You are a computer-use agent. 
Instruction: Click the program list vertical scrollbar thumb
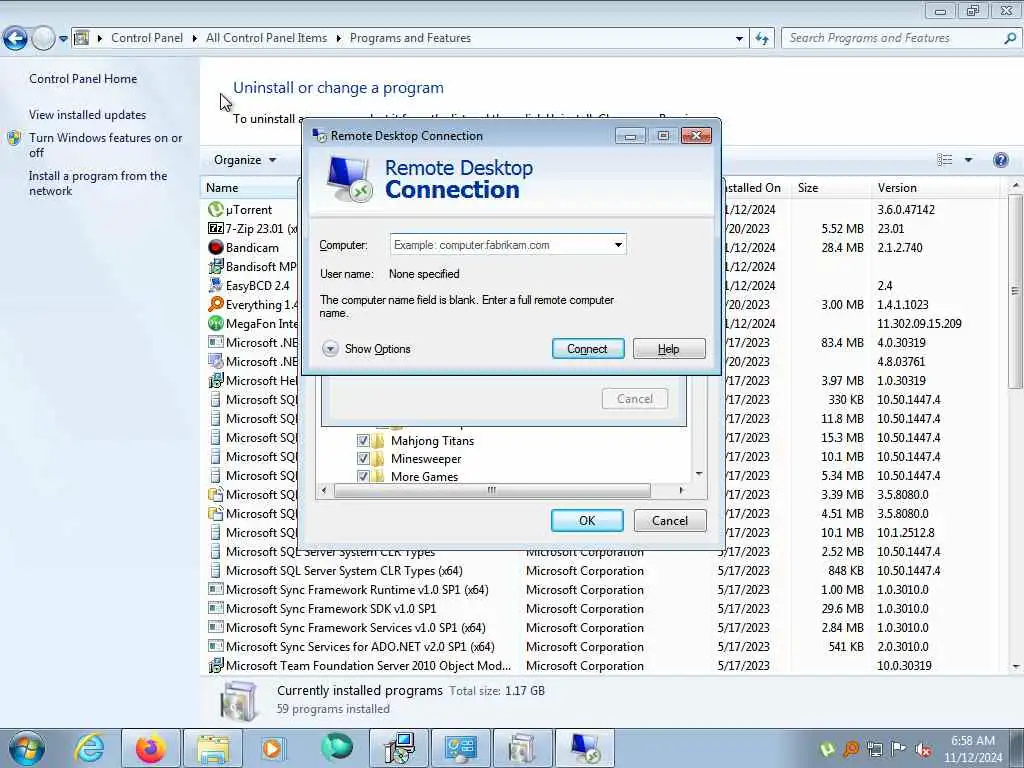coord(1015,291)
